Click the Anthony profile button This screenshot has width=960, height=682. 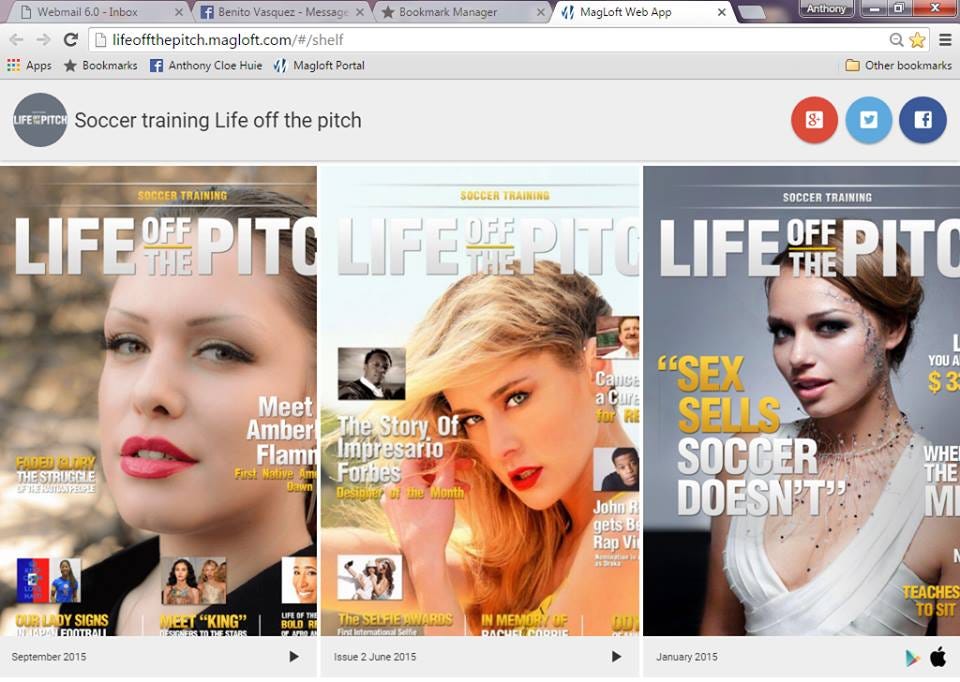pos(826,9)
